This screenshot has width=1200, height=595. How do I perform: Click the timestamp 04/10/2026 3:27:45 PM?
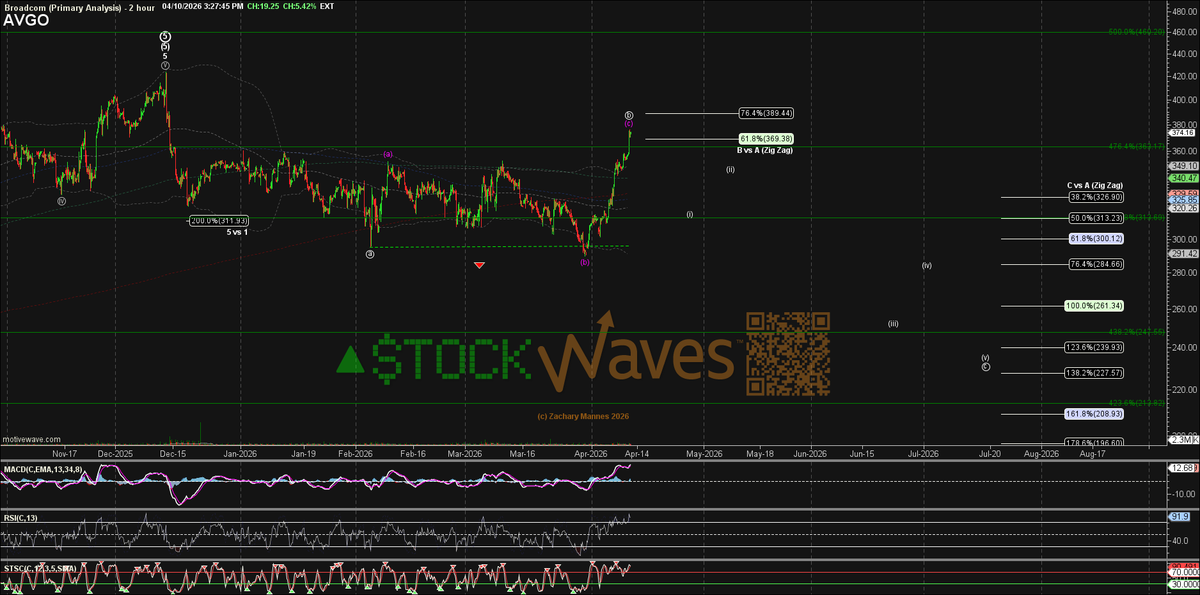(x=200, y=6)
